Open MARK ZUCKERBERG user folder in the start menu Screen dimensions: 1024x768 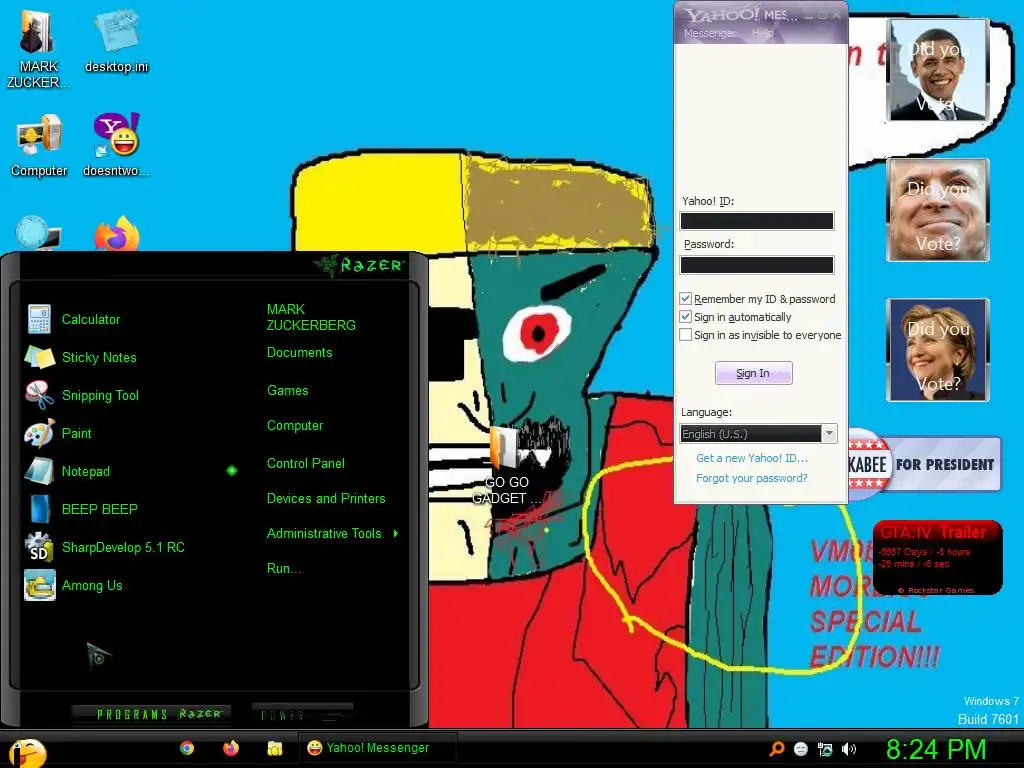(311, 317)
